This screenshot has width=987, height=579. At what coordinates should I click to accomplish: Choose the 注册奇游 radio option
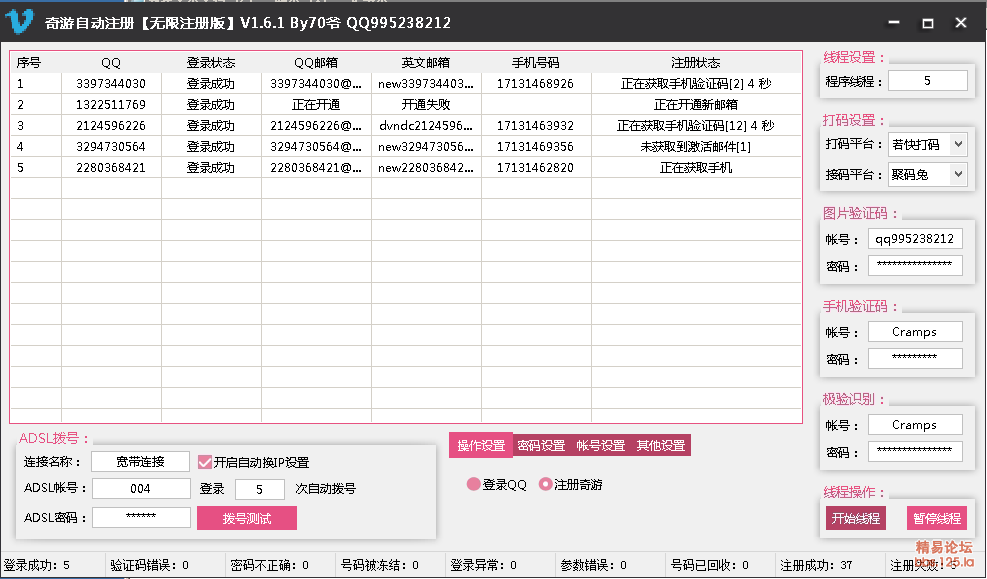(x=545, y=484)
